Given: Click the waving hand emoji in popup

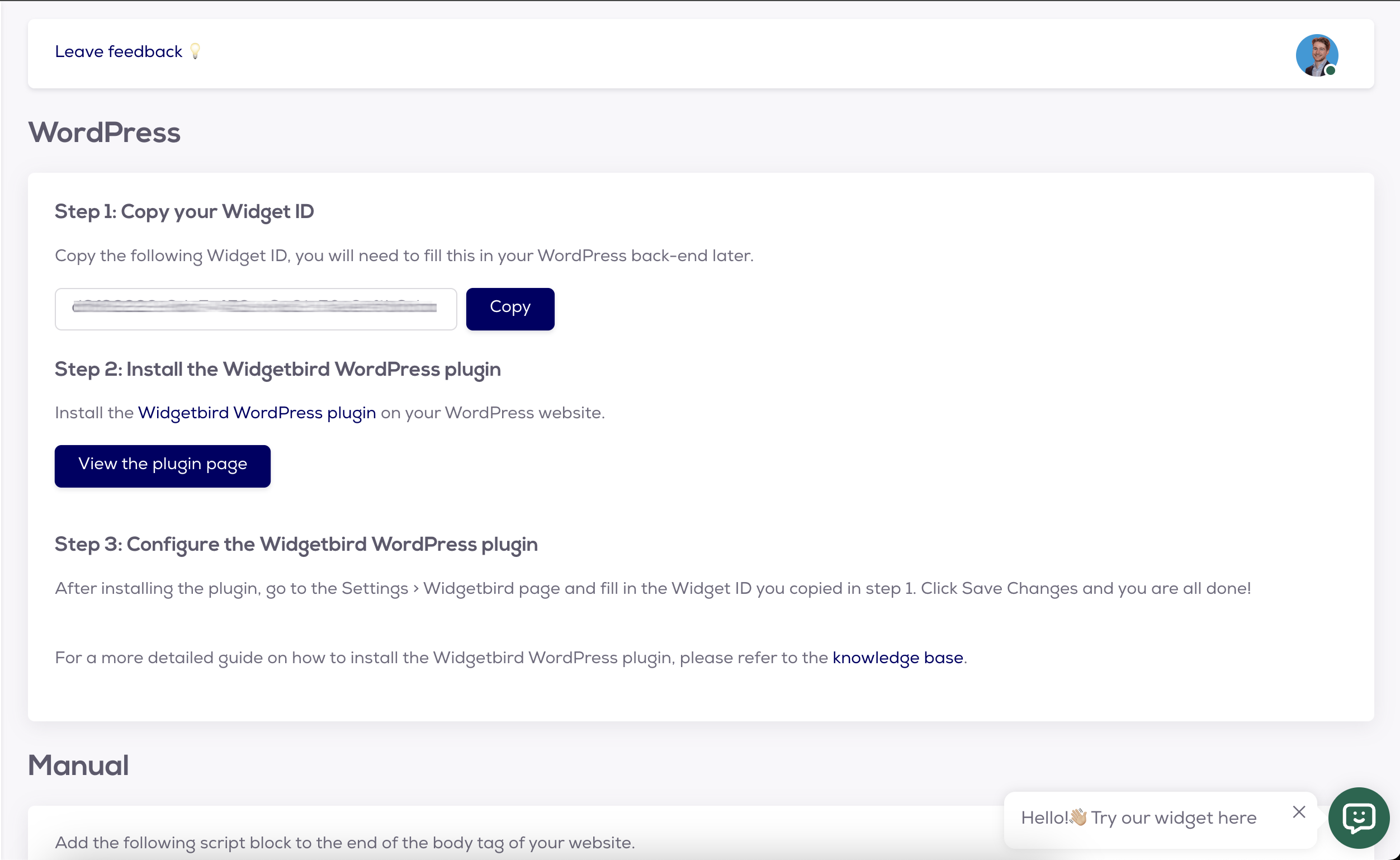Looking at the screenshot, I should pyautogui.click(x=1077, y=818).
